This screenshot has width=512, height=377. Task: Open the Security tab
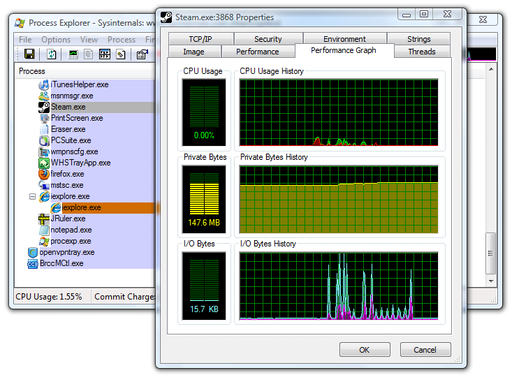(x=268, y=39)
